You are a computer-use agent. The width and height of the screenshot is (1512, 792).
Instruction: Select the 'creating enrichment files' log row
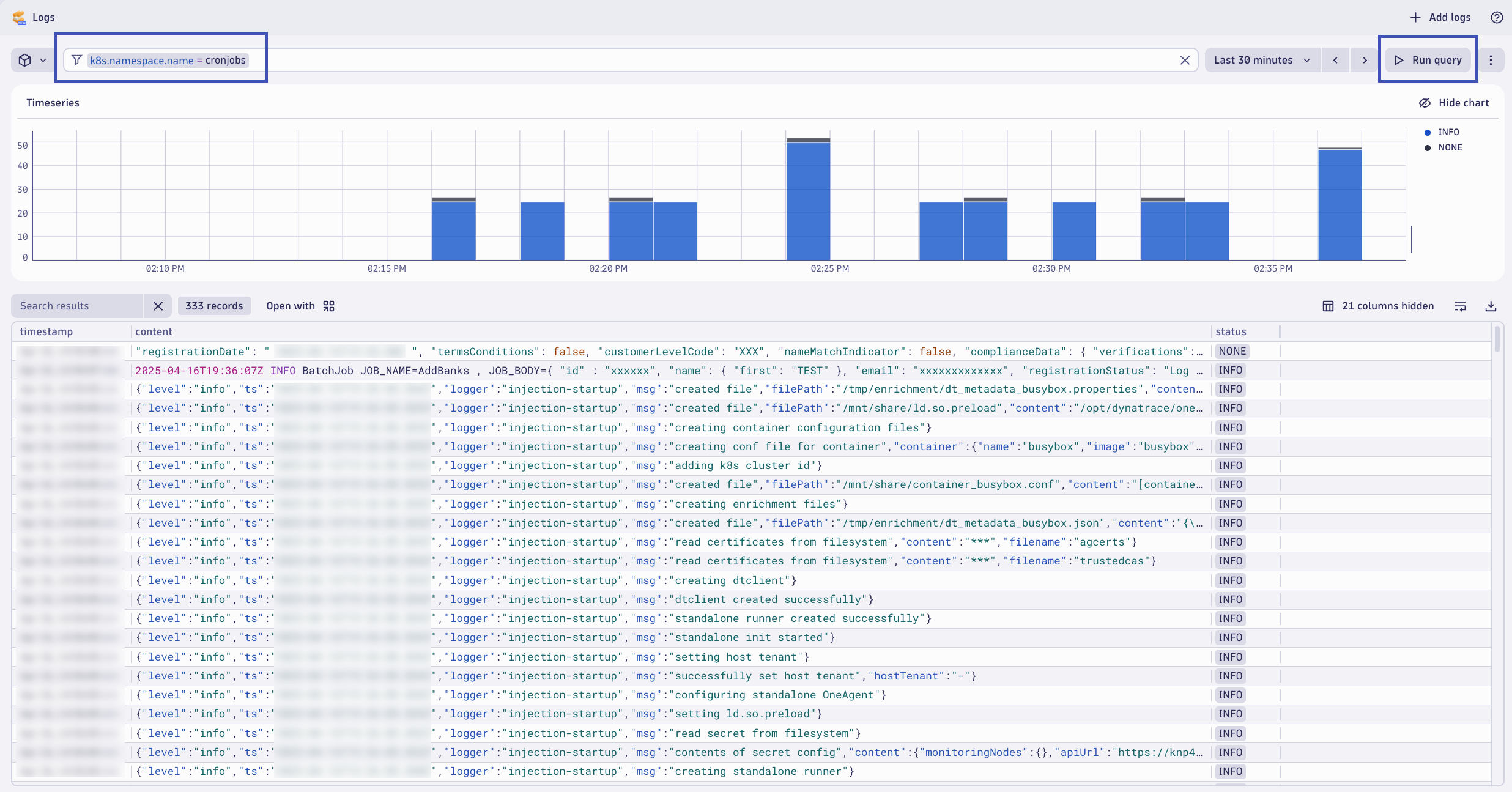point(752,504)
